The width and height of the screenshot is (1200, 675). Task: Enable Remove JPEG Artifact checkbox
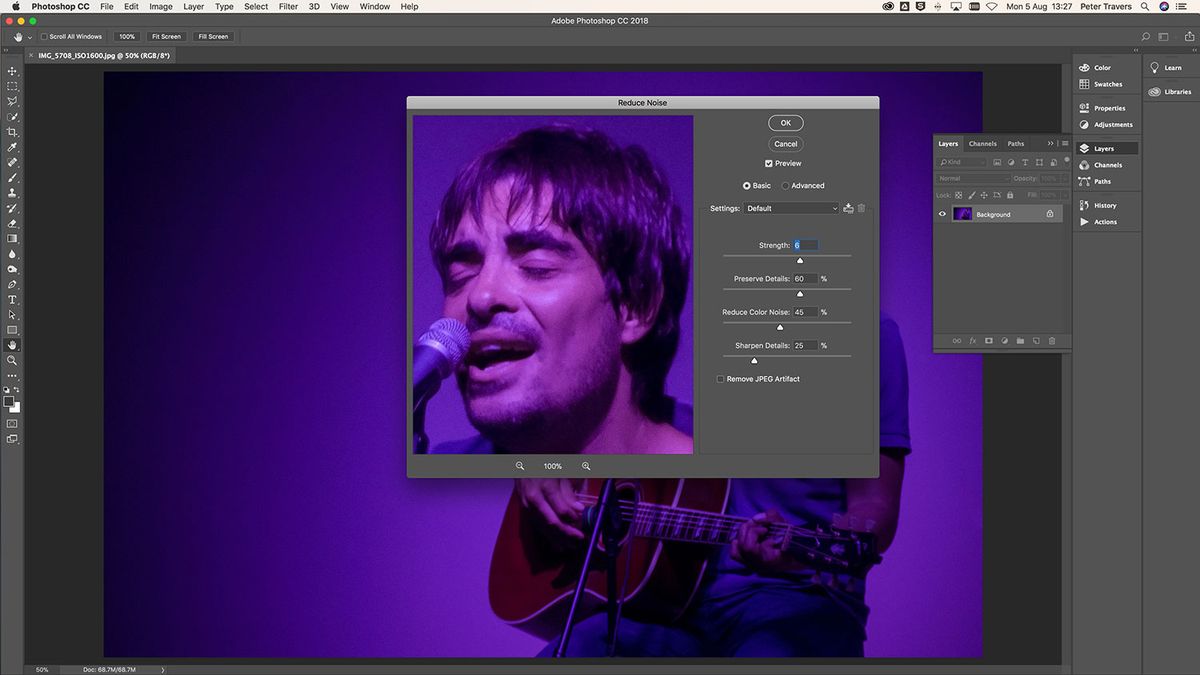[720, 379]
